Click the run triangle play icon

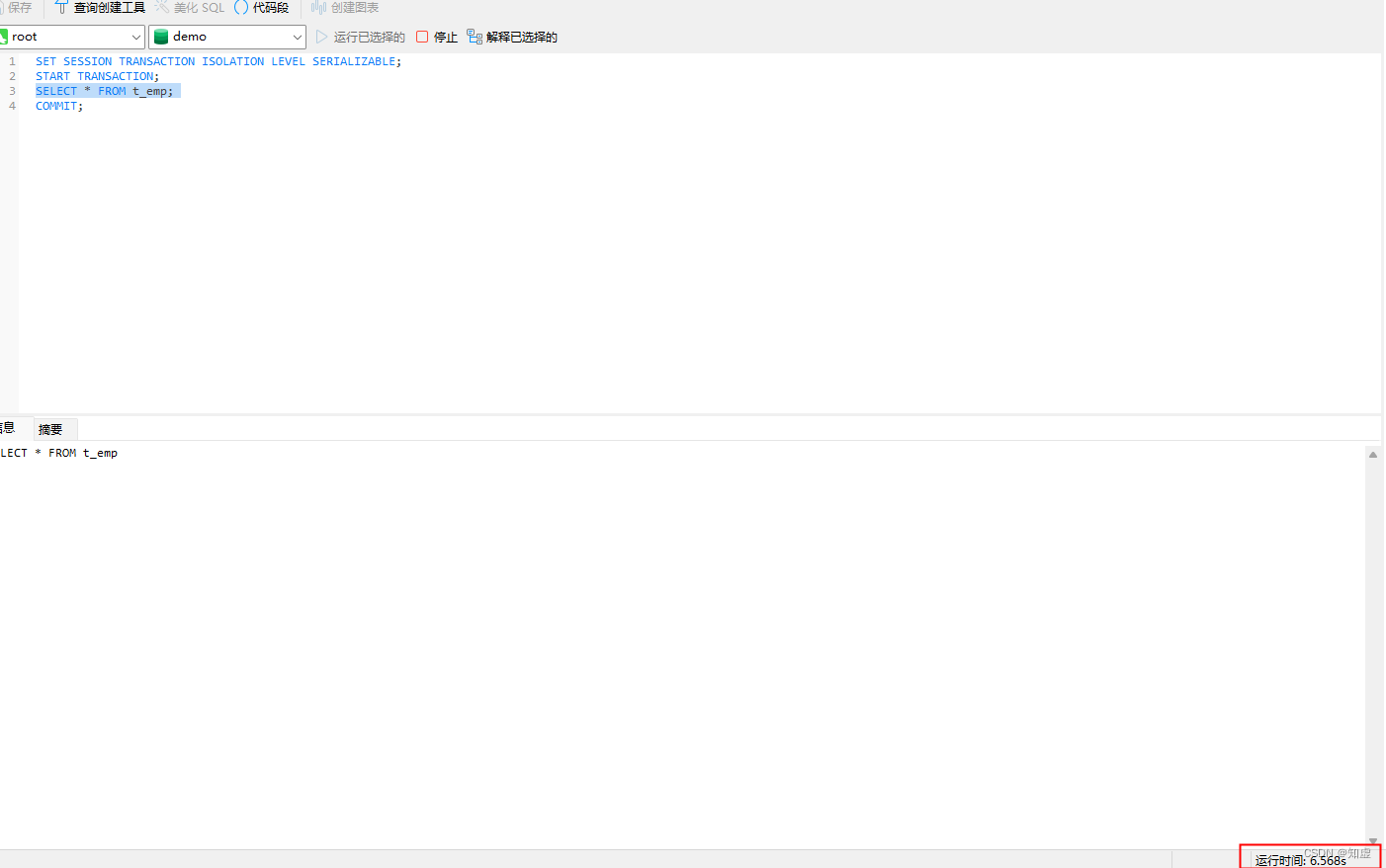(x=321, y=37)
